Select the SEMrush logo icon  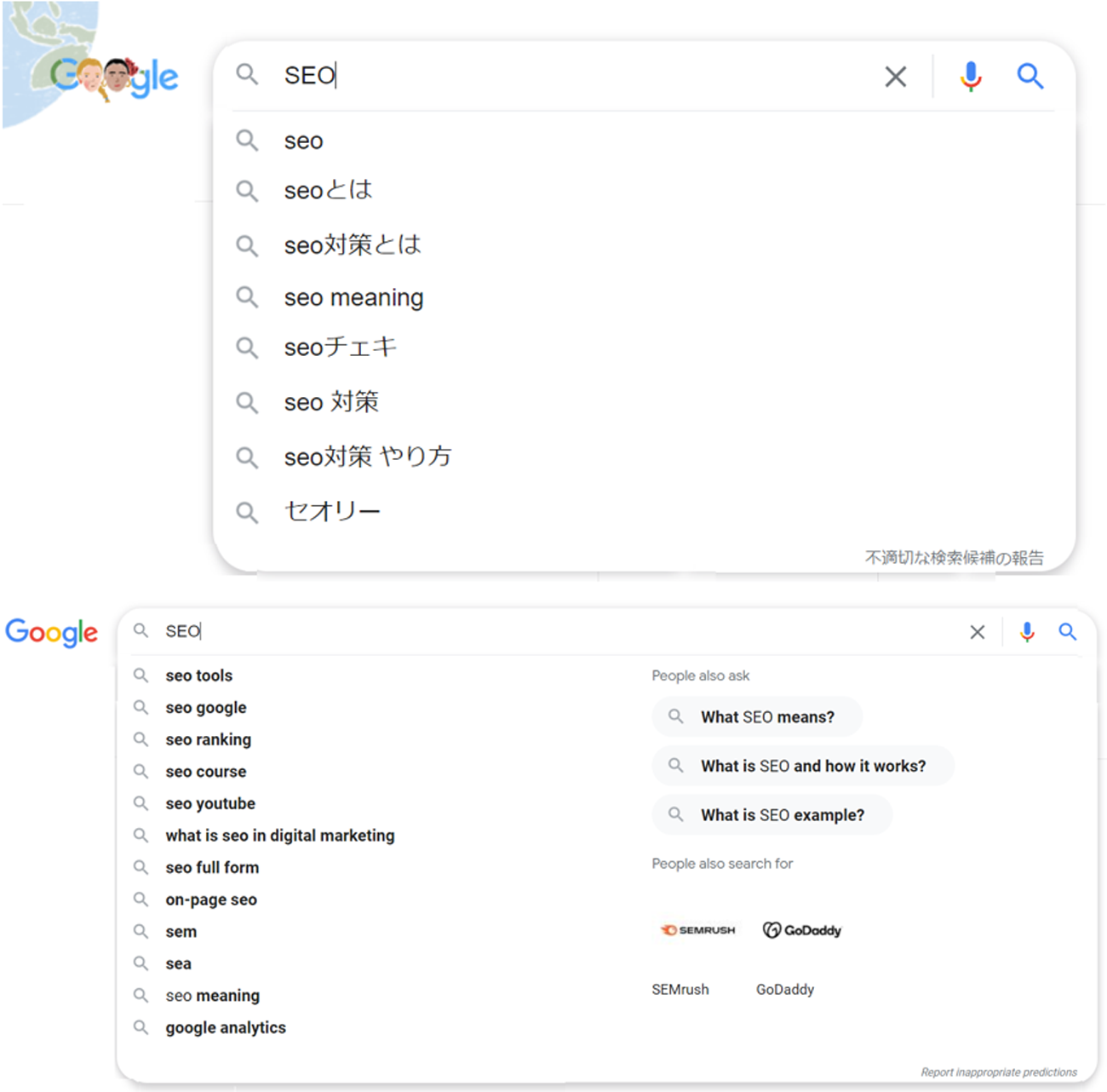pos(698,929)
